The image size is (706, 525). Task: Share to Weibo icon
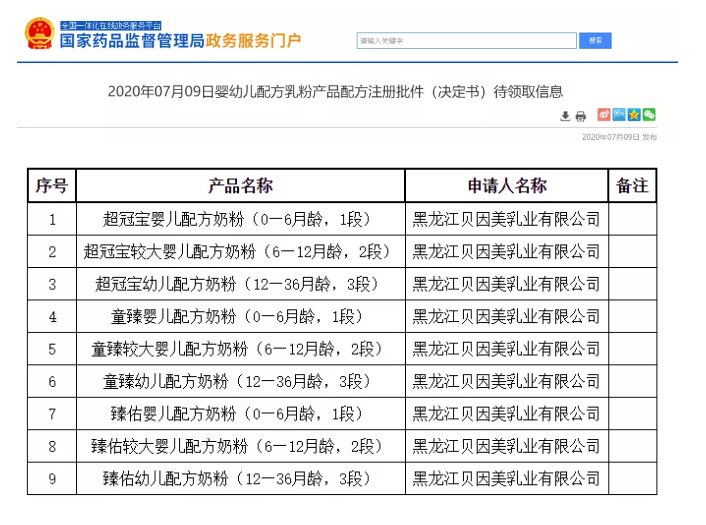coord(604,115)
